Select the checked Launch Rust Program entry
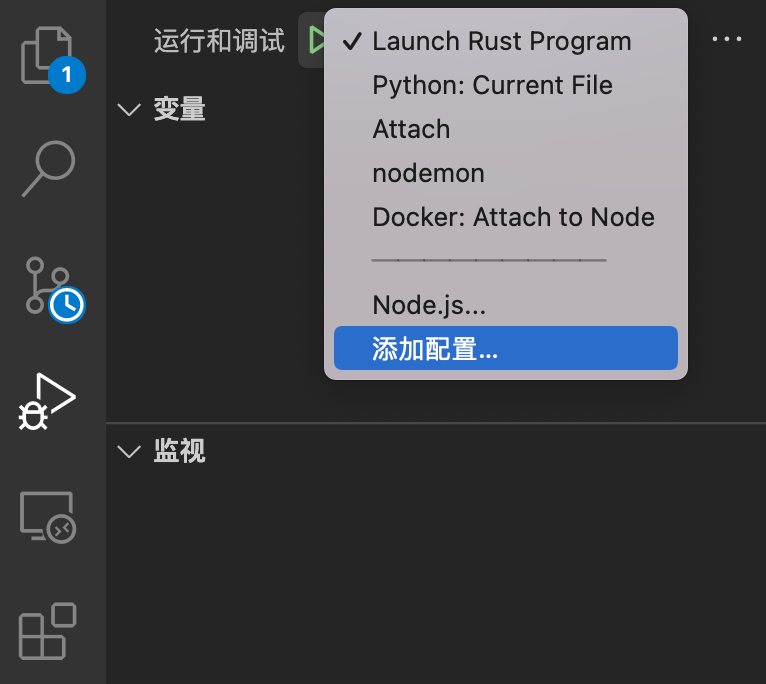Image resolution: width=766 pixels, height=684 pixels. click(506, 41)
